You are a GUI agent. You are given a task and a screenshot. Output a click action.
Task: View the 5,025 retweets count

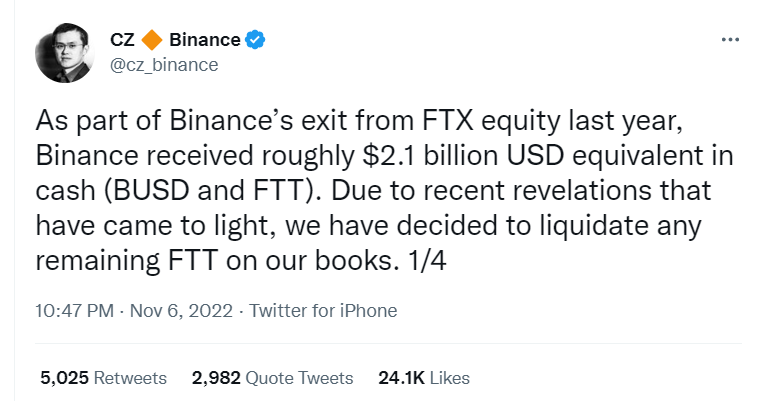tap(64, 378)
